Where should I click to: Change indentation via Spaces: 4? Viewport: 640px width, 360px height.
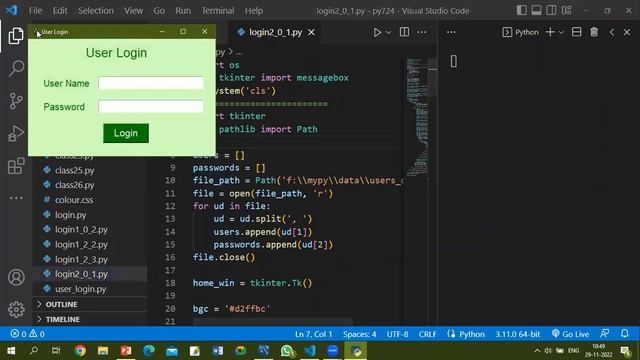coord(359,334)
